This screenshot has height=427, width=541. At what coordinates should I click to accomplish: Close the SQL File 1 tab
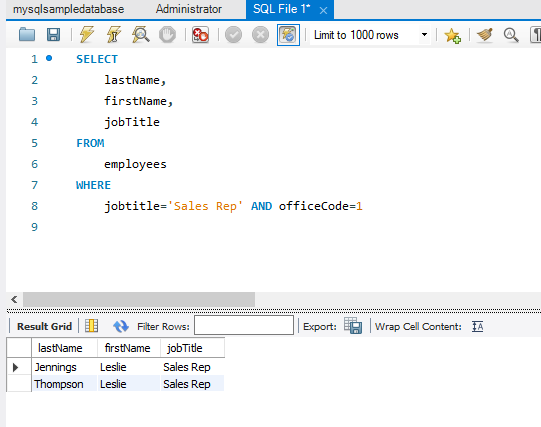323,11
